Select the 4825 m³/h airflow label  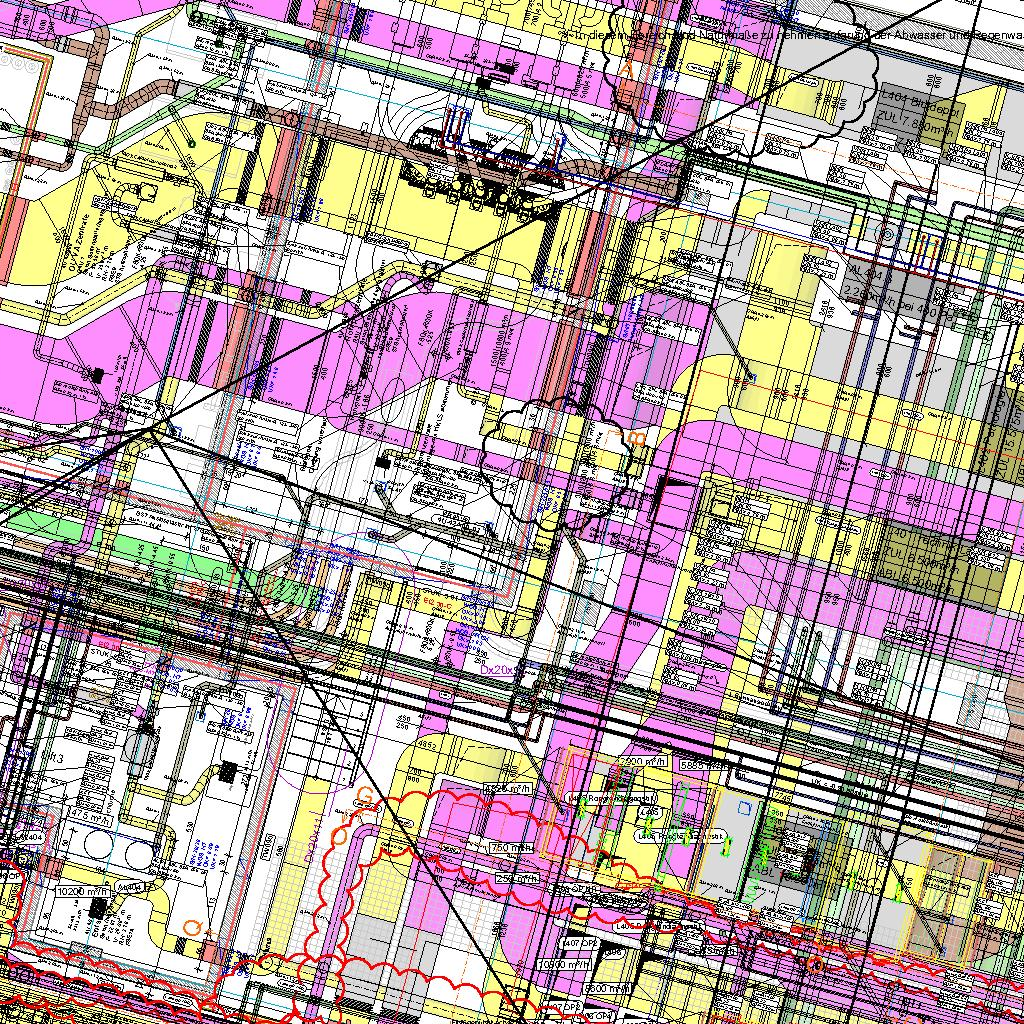coord(509,789)
